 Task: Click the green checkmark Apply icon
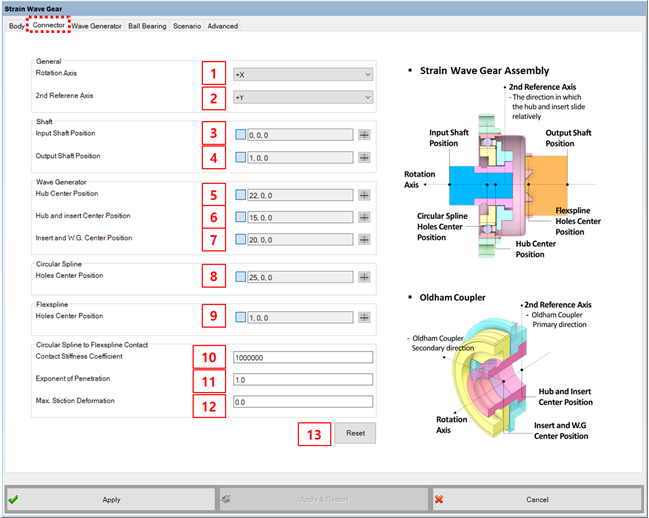point(13,499)
